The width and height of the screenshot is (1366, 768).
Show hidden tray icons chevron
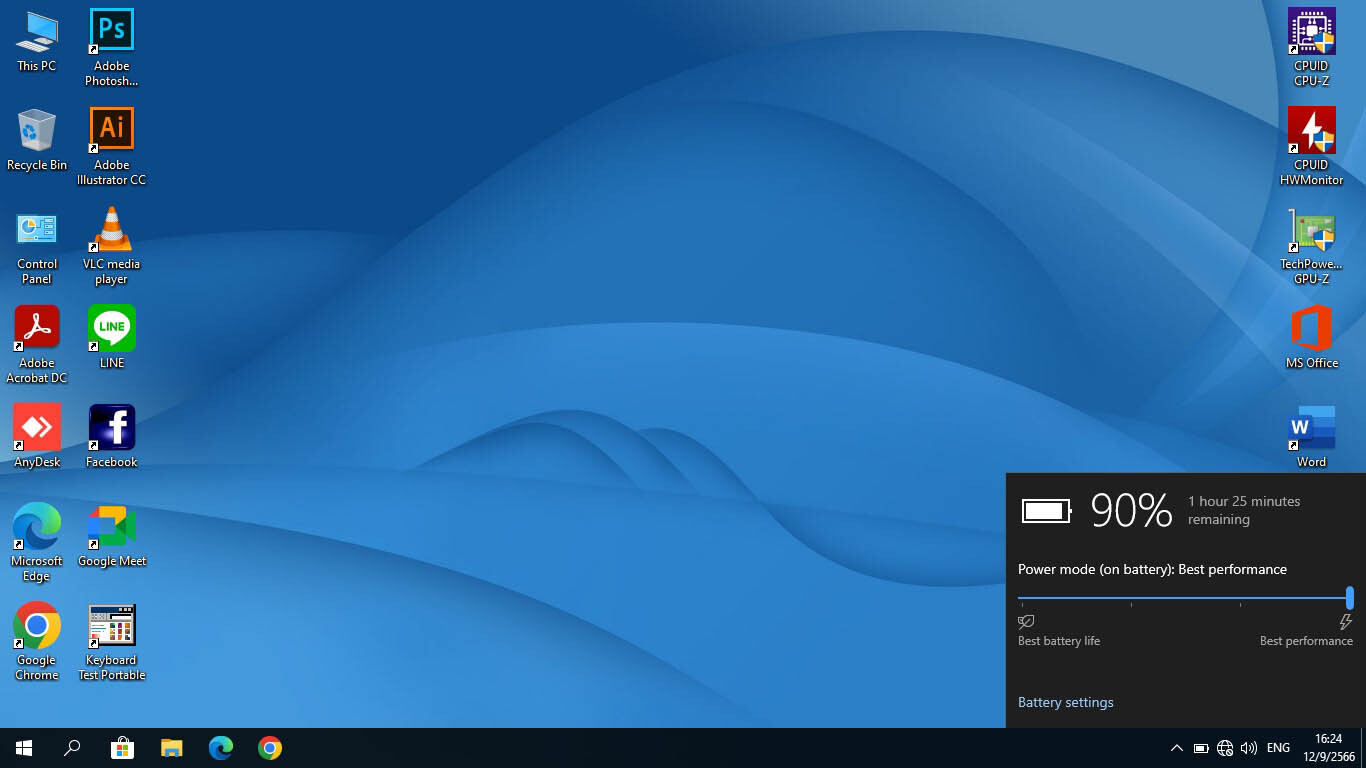coord(1177,748)
